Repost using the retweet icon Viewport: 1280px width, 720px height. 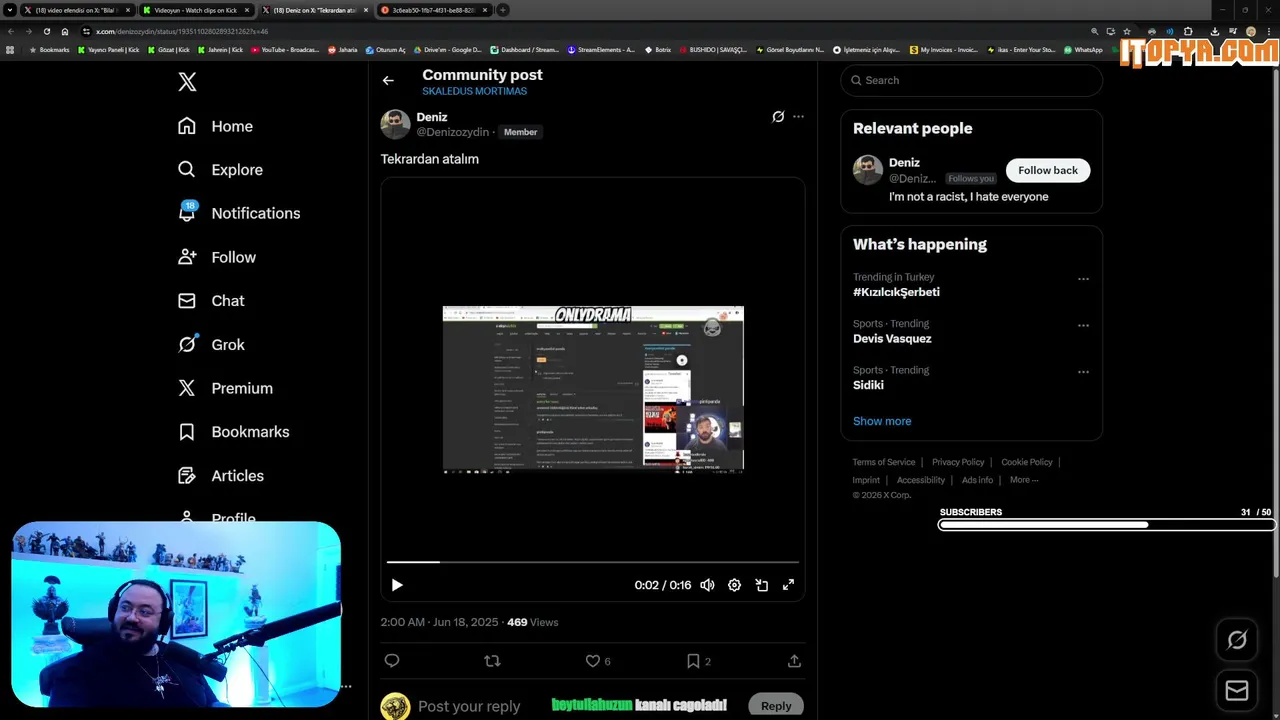coord(492,661)
